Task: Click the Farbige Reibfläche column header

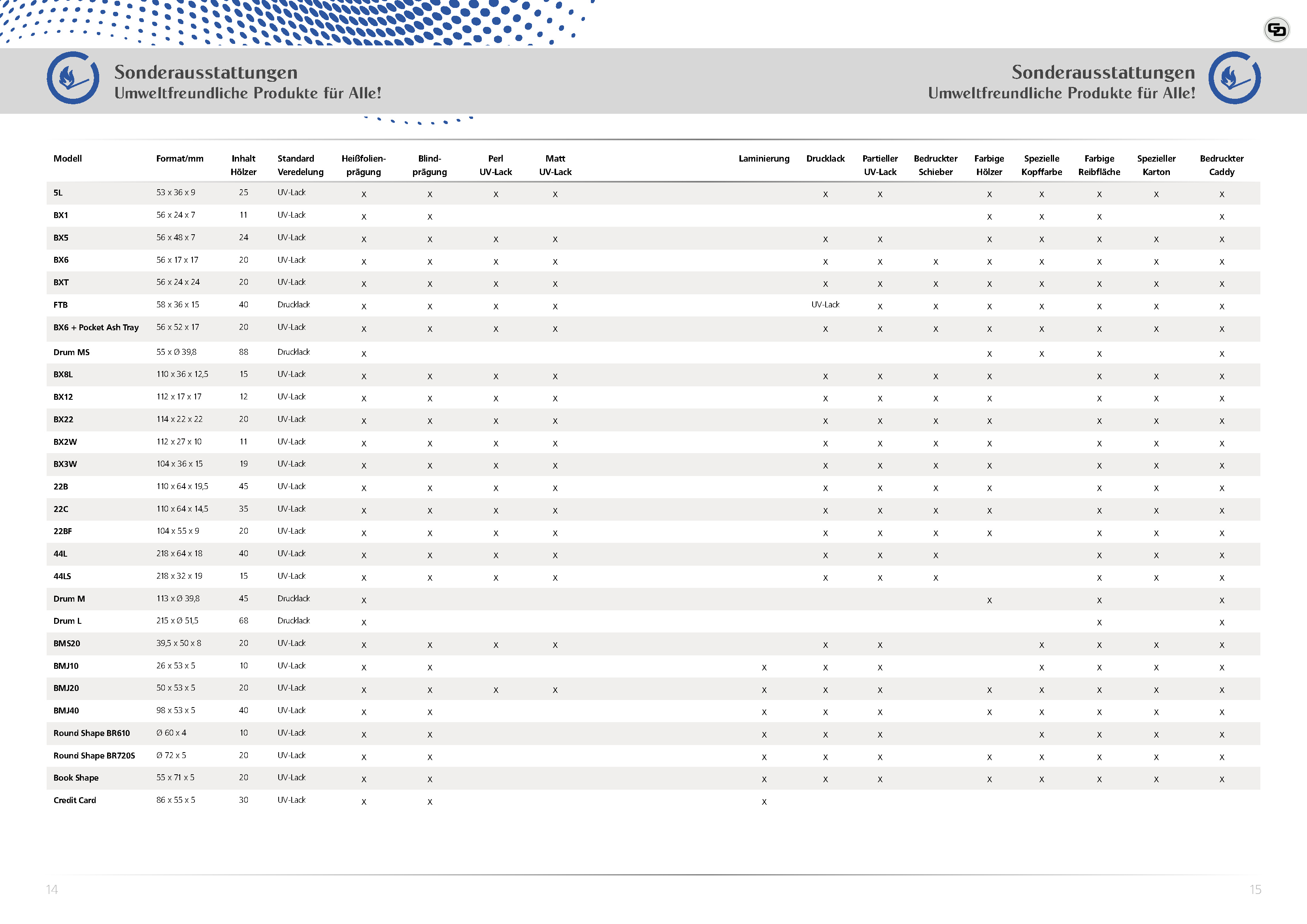Action: pyautogui.click(x=1099, y=165)
